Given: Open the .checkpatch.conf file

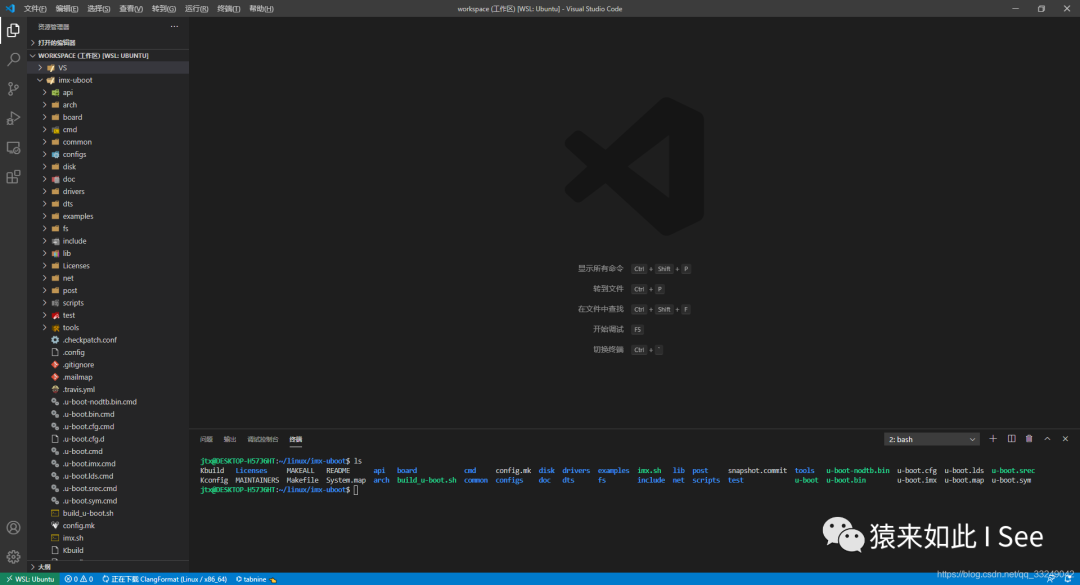Looking at the screenshot, I should [x=108, y=340].
